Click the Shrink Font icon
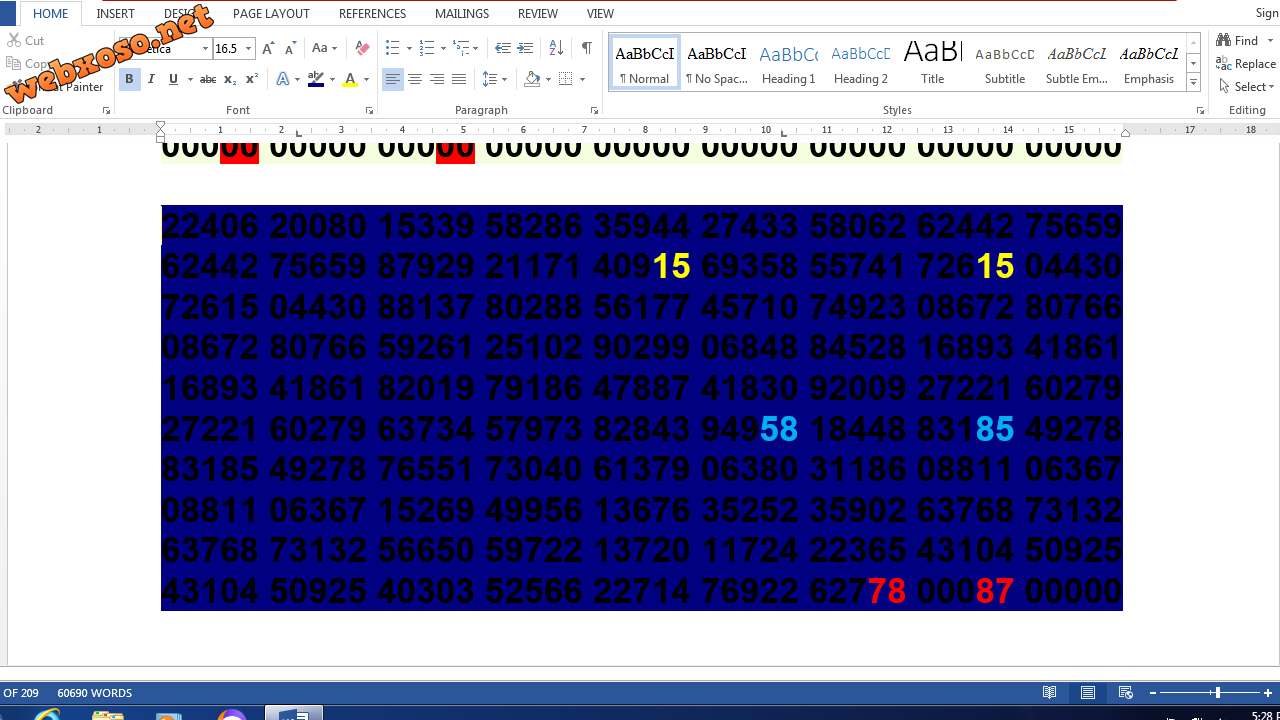The image size is (1280, 720). tap(290, 48)
